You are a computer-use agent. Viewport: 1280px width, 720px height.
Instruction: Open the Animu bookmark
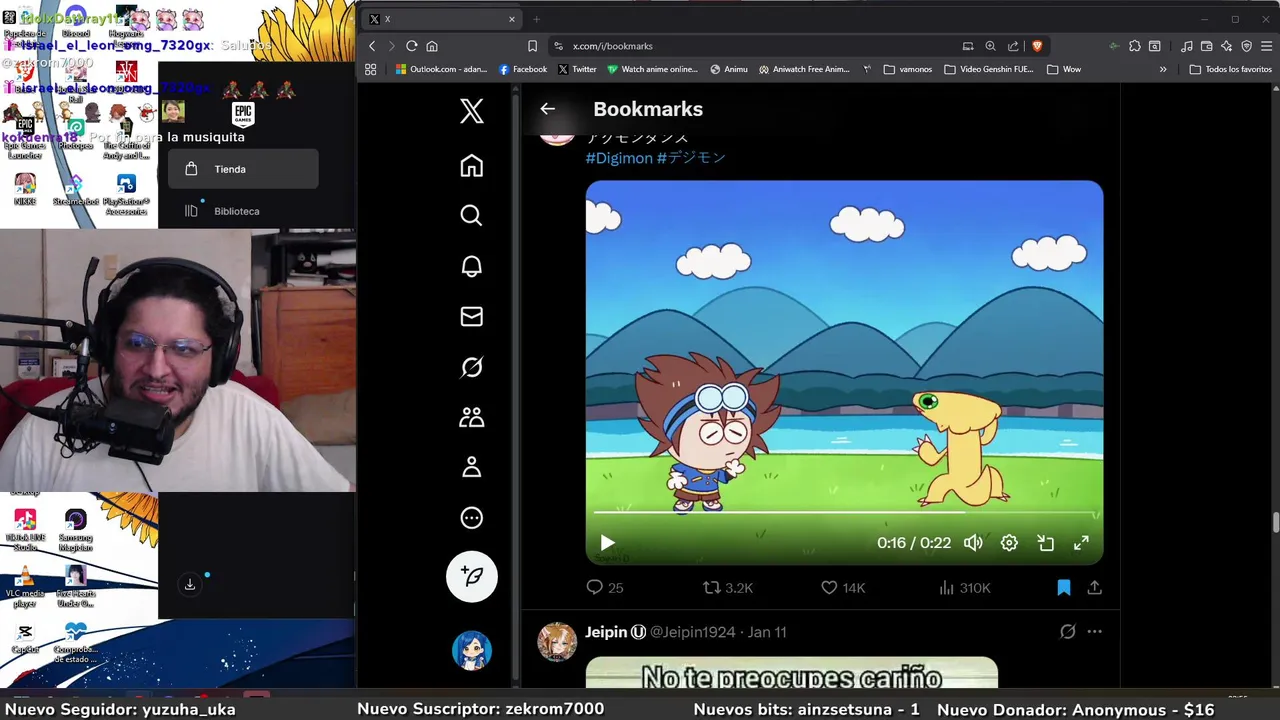point(729,69)
